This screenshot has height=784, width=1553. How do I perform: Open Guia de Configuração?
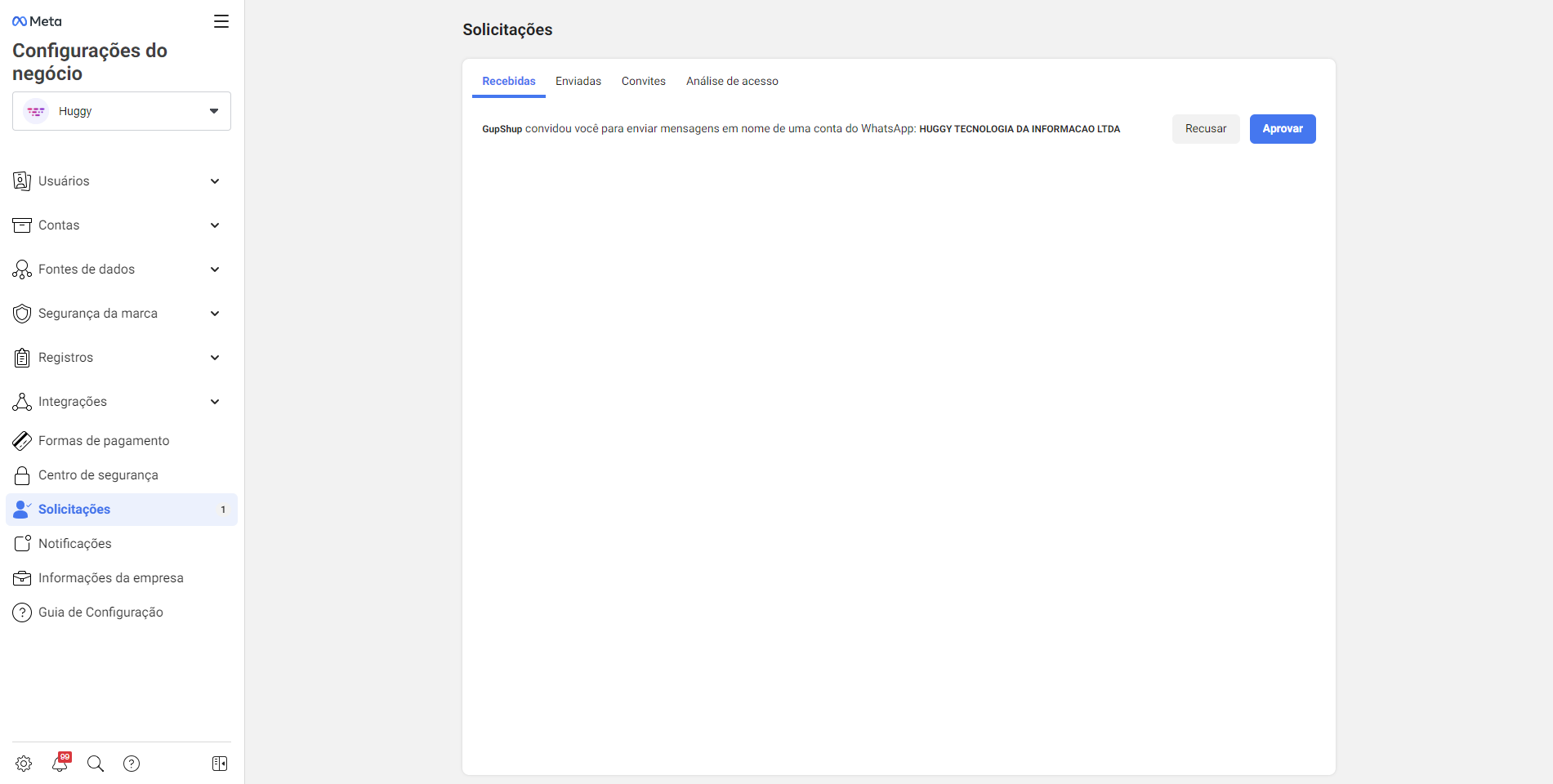(122, 612)
